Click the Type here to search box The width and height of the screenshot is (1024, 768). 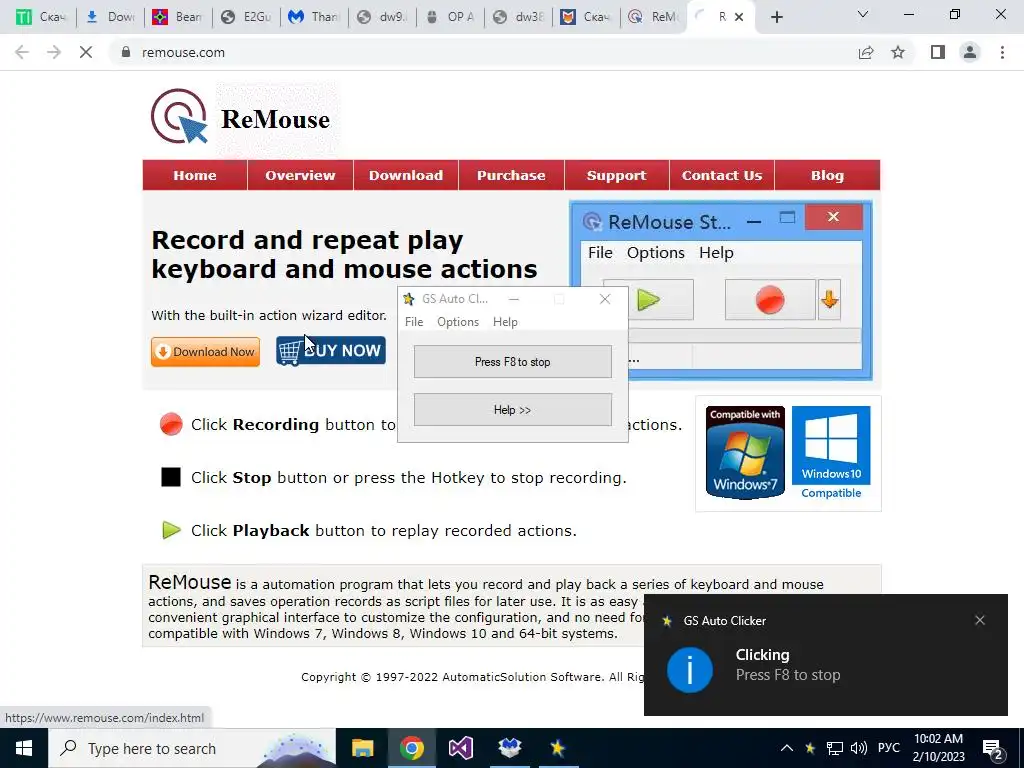tap(191, 748)
